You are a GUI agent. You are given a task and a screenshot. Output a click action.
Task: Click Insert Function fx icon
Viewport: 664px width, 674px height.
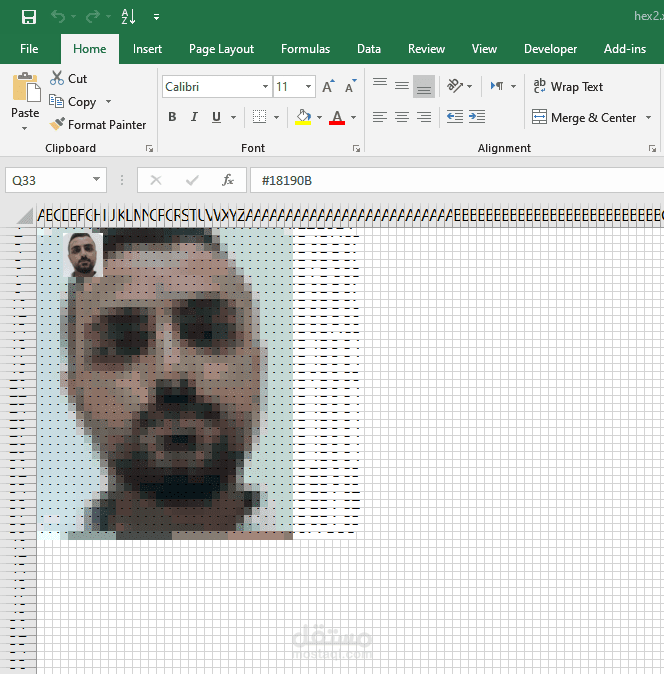[228, 180]
